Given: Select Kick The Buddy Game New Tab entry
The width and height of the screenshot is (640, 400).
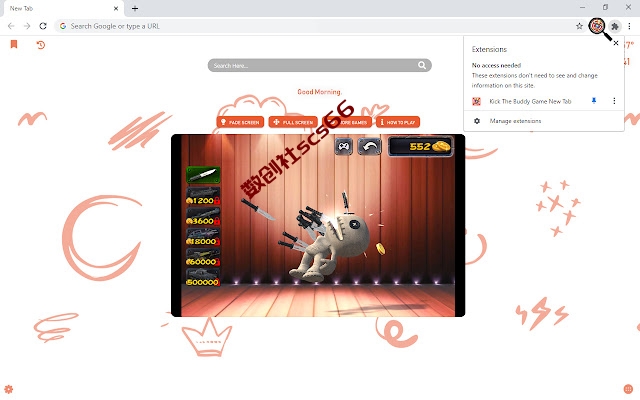Looking at the screenshot, I should 530,101.
